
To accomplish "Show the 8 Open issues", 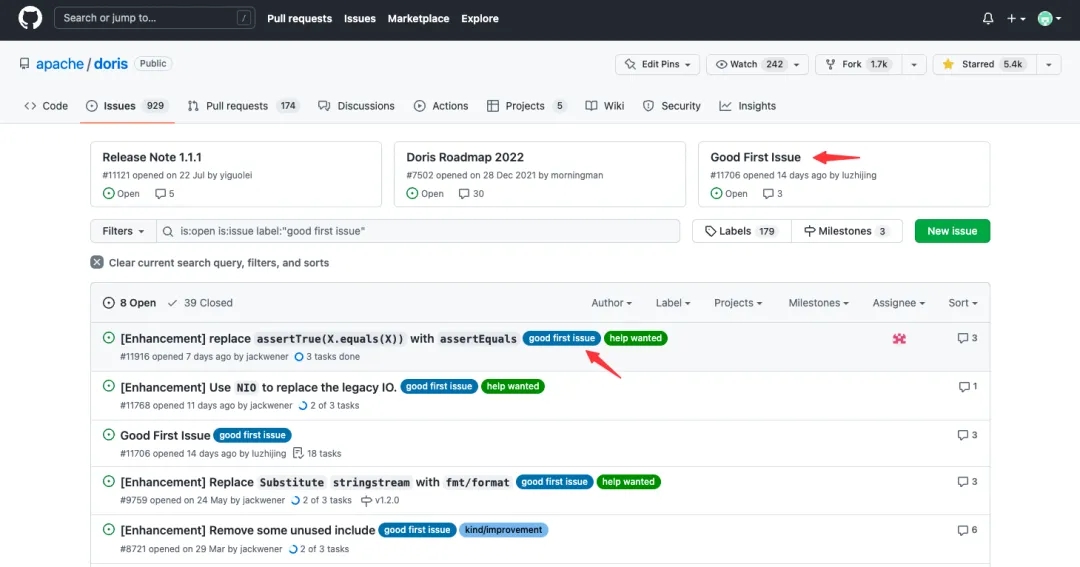I will point(129,302).
